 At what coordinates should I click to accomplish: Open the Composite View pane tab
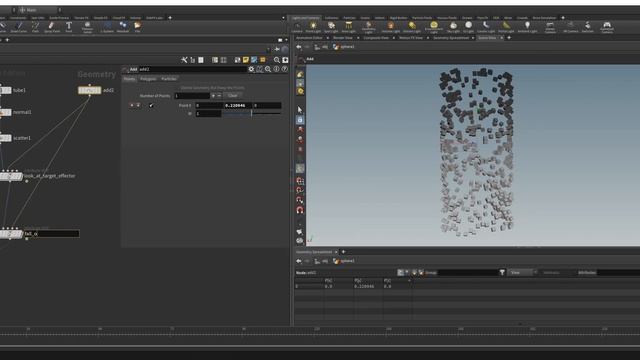[x=376, y=38]
